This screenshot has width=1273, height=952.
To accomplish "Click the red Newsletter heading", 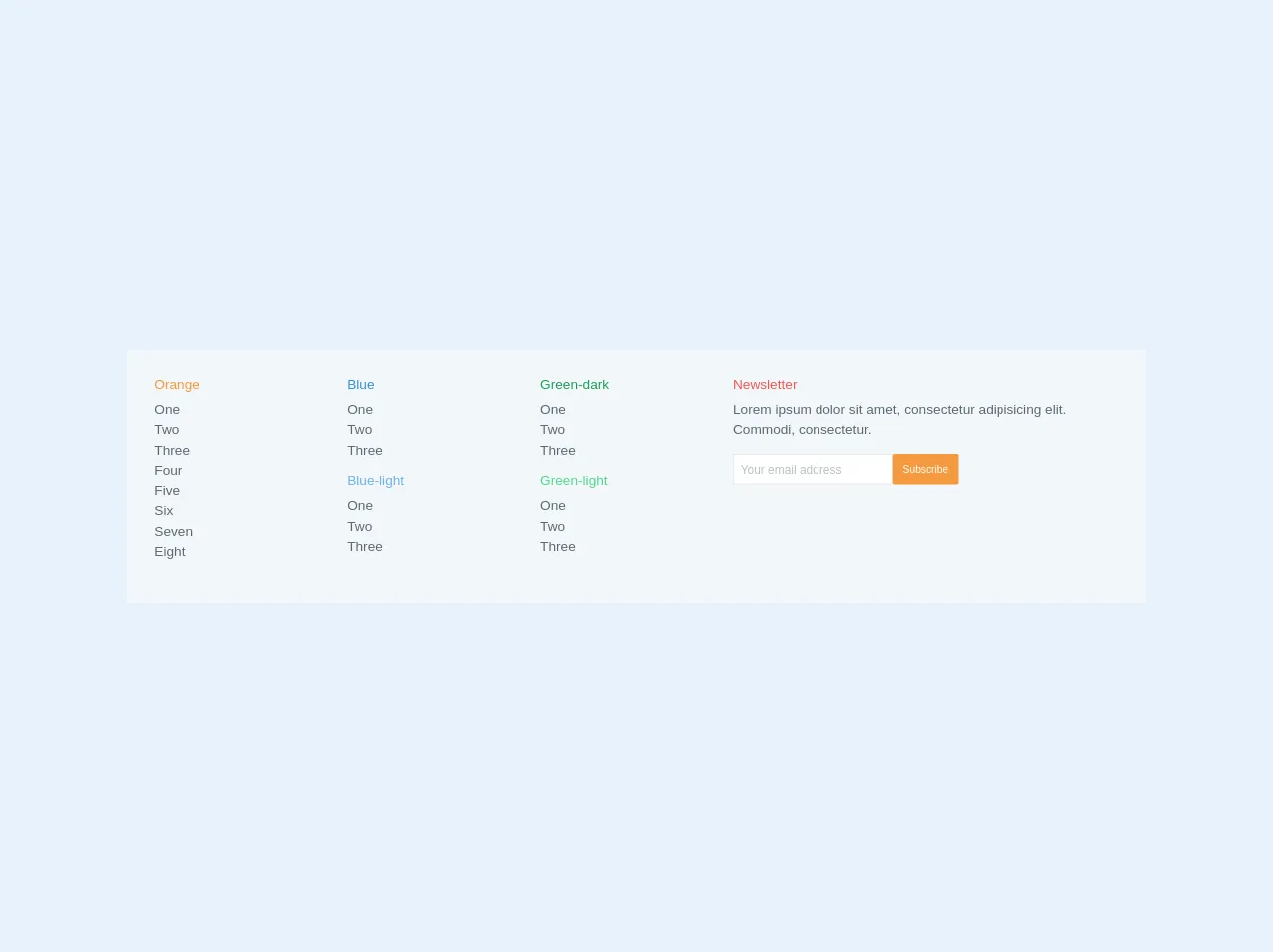I will pos(765,385).
